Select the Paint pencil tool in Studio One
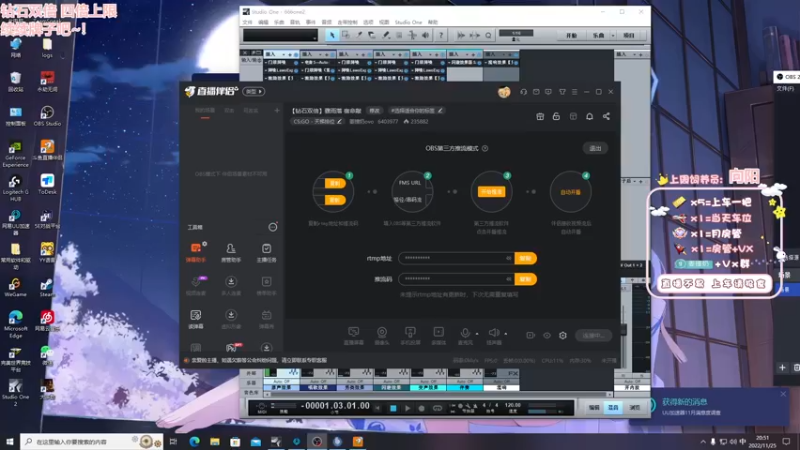Screen dimensions: 800x450 pos(386,35)
